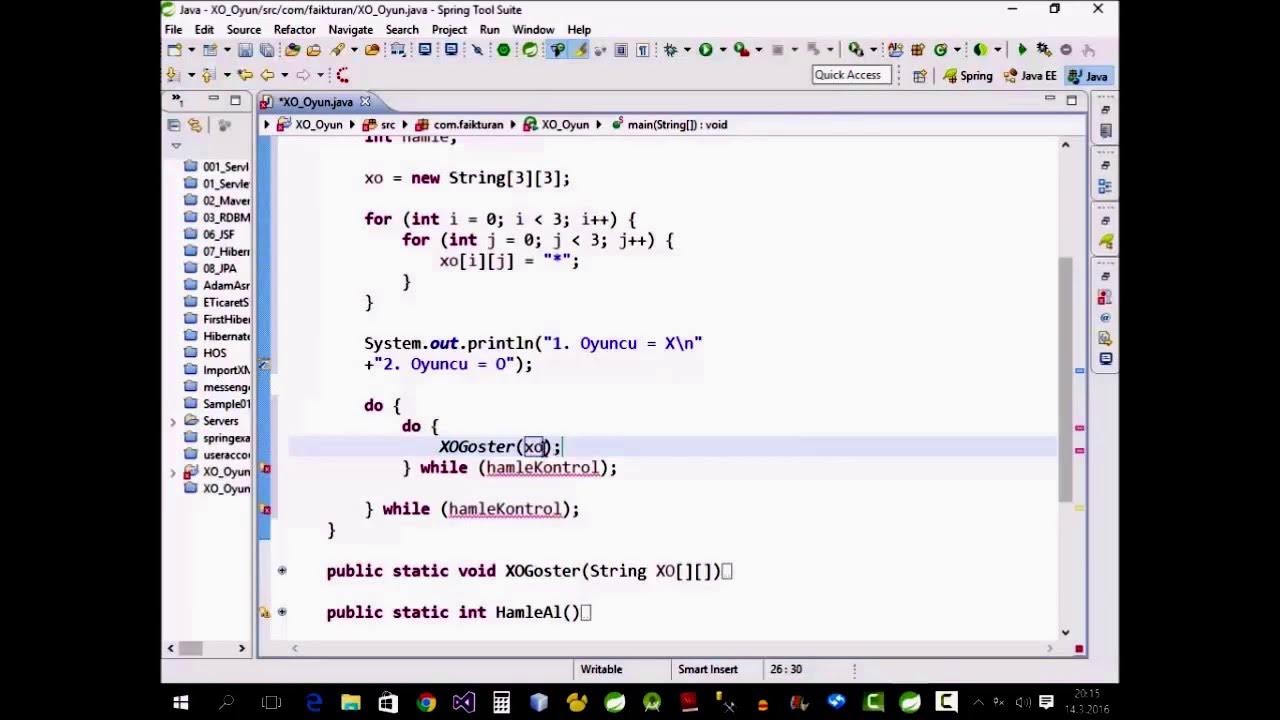
Task: Expand the folded XOGoster method
Action: point(282,571)
